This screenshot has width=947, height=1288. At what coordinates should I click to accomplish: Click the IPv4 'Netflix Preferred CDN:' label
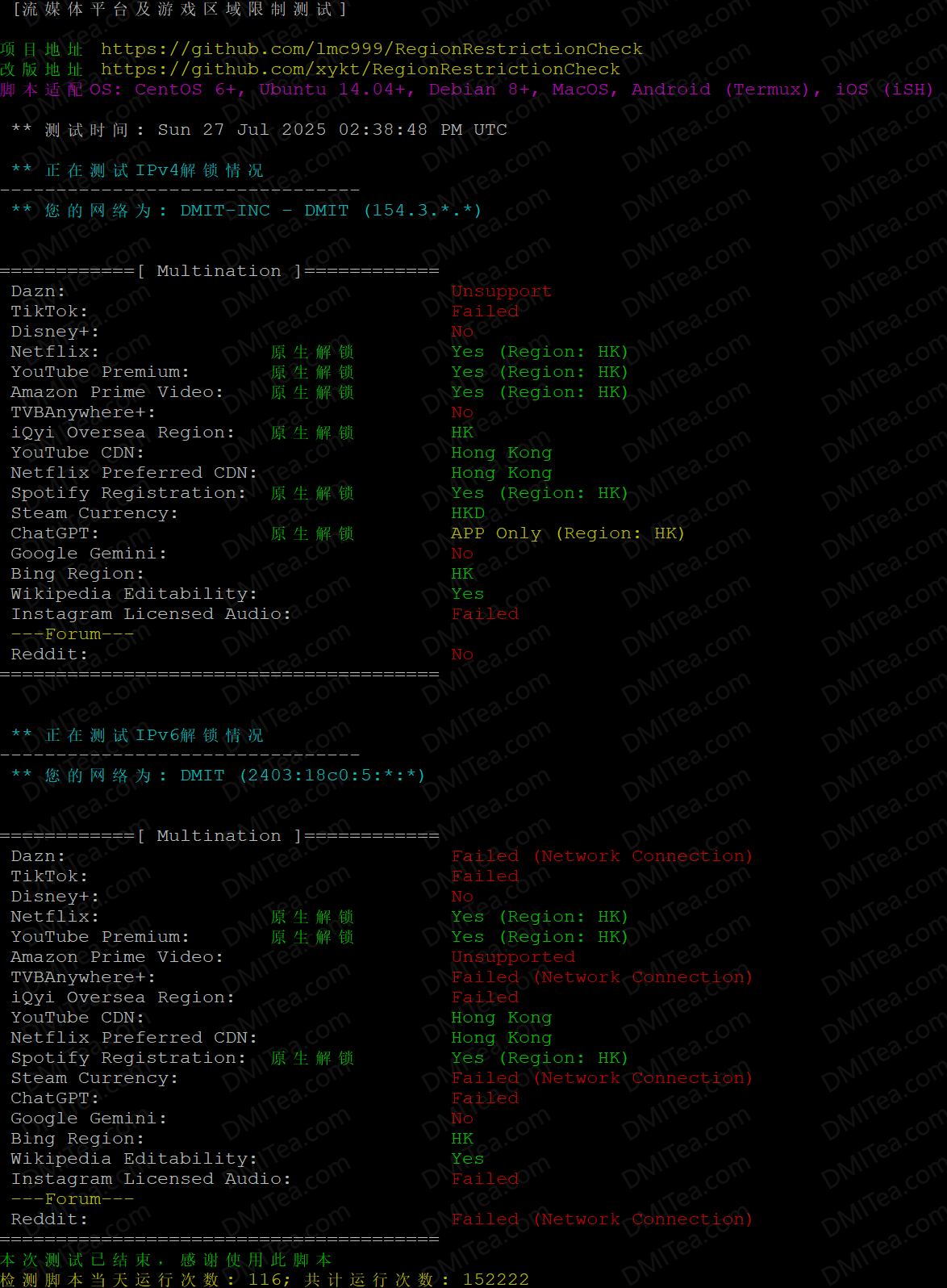[x=134, y=473]
